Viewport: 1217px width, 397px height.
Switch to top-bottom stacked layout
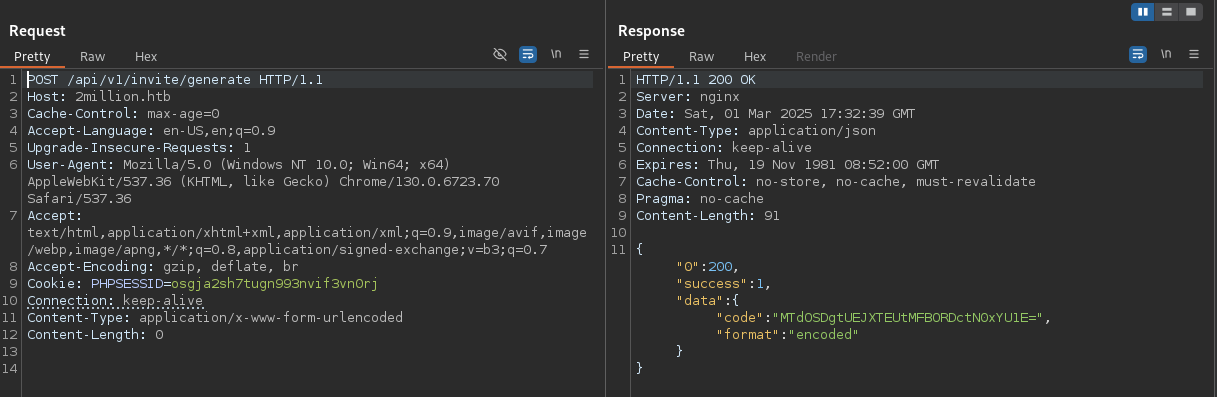pyautogui.click(x=1167, y=12)
